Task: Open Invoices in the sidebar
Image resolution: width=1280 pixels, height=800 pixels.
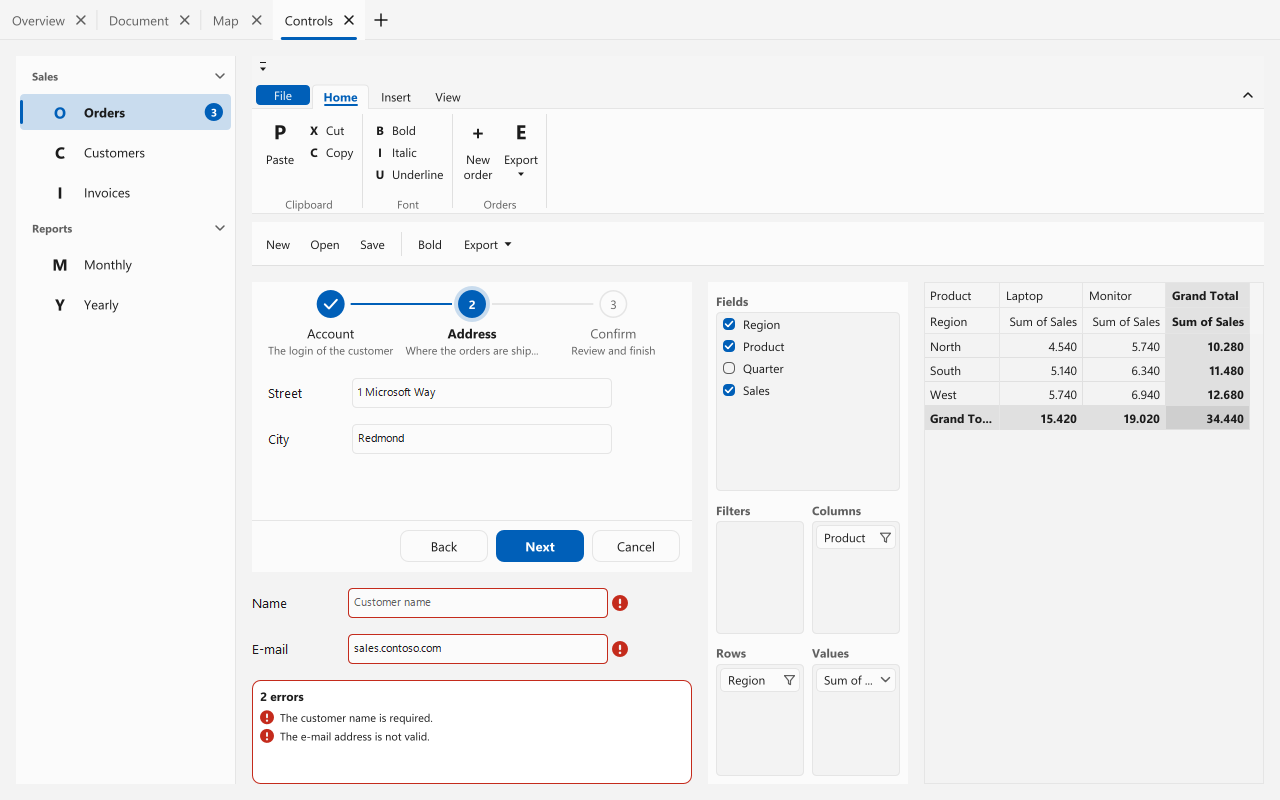Action: pyautogui.click(x=125, y=193)
